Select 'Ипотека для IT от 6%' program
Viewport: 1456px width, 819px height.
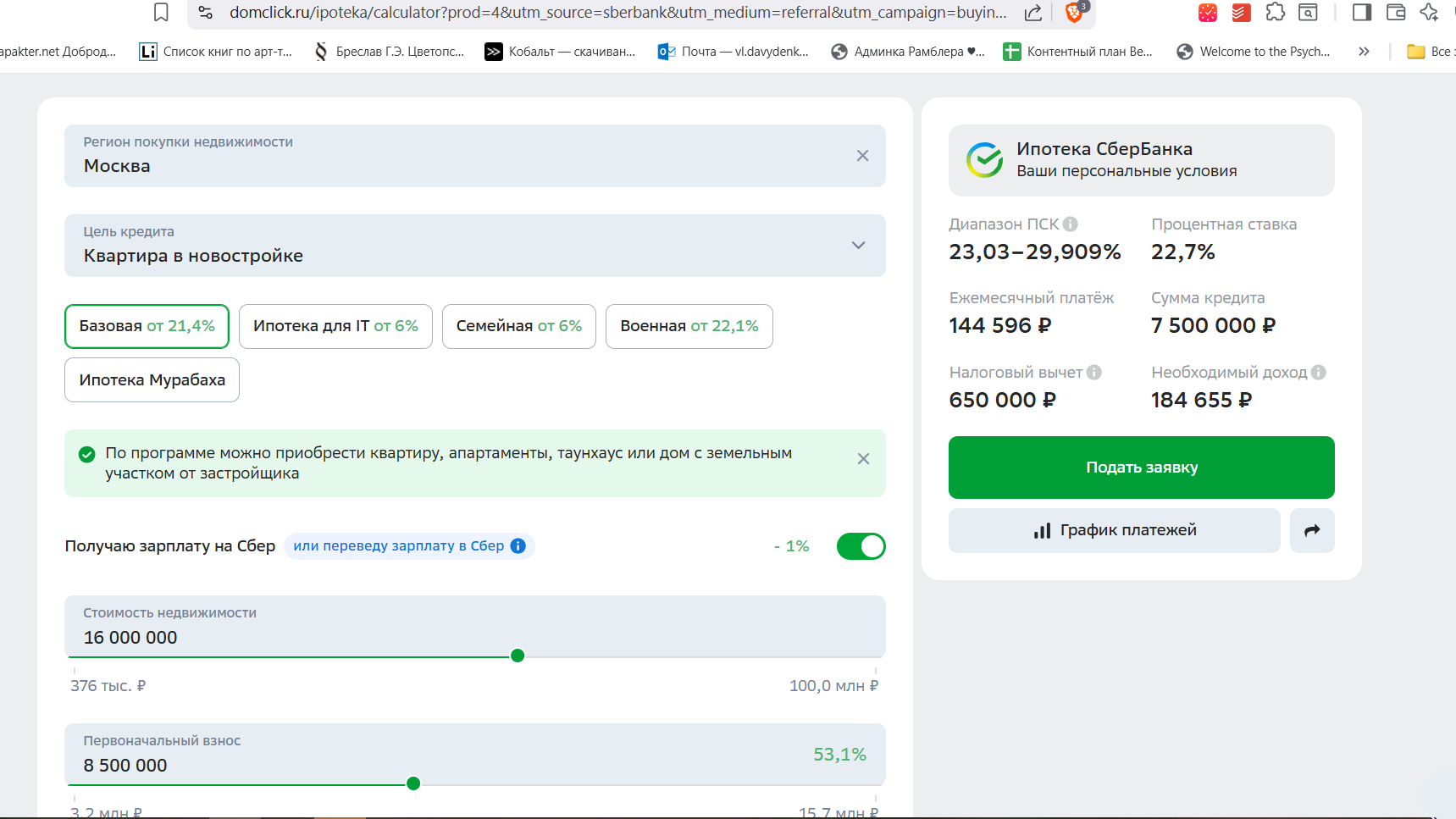point(335,326)
